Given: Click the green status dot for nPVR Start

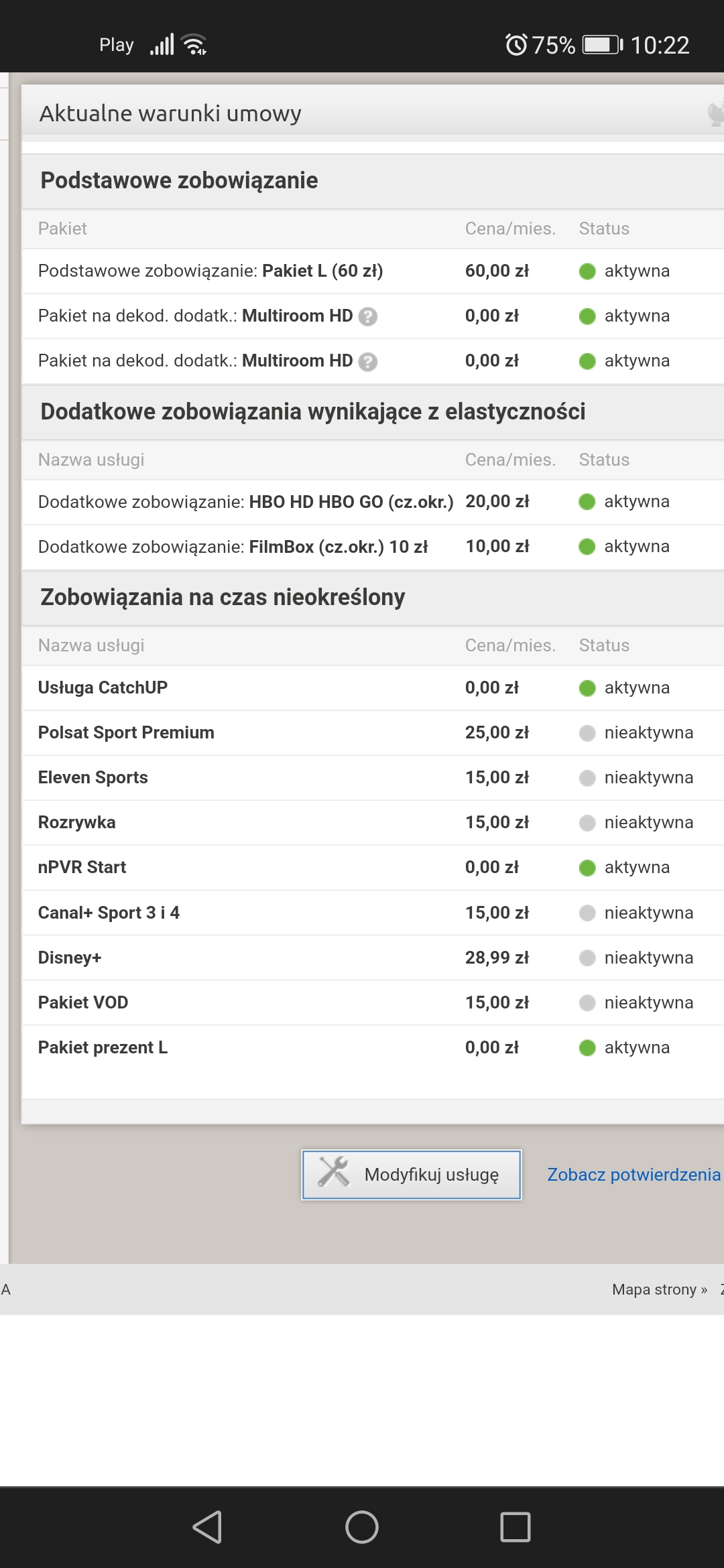Looking at the screenshot, I should click(587, 868).
